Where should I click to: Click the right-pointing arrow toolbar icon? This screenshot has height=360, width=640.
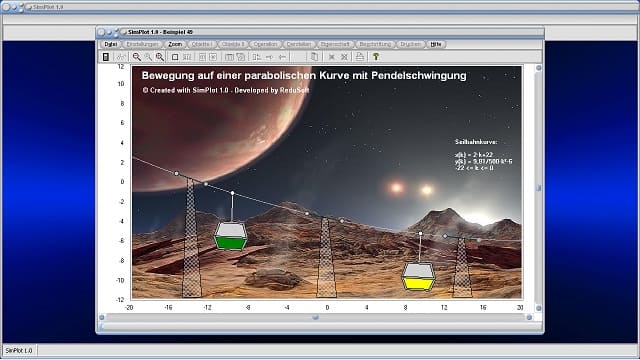(x=269, y=57)
